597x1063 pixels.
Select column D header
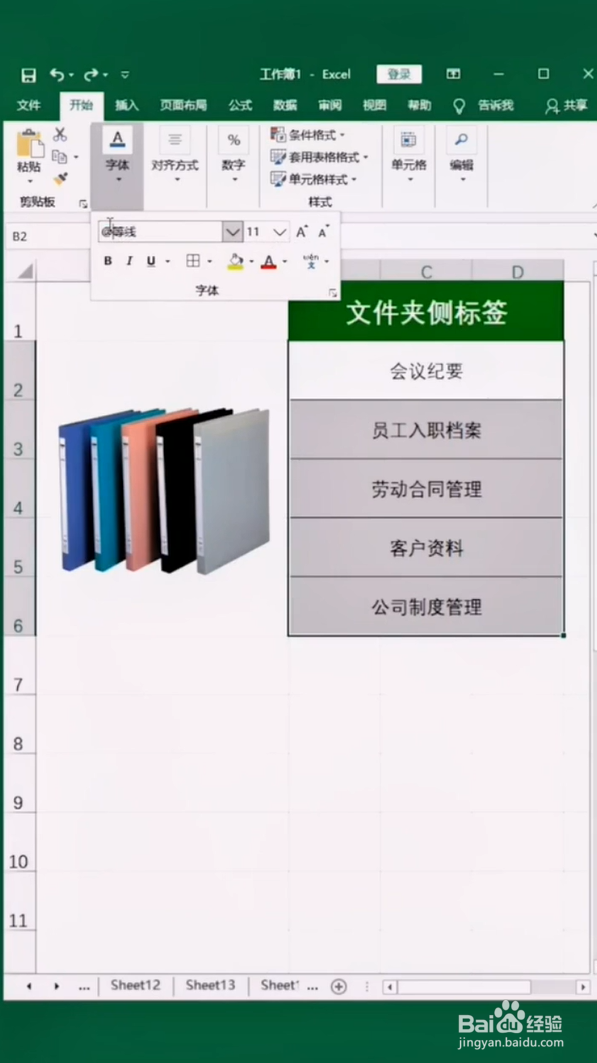[518, 271]
